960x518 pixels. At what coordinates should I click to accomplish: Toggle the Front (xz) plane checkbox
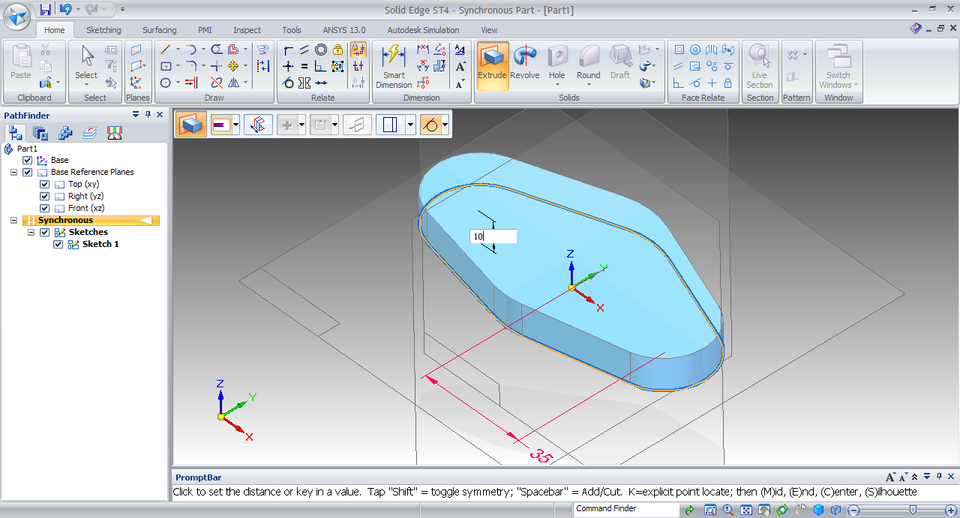click(x=45, y=208)
